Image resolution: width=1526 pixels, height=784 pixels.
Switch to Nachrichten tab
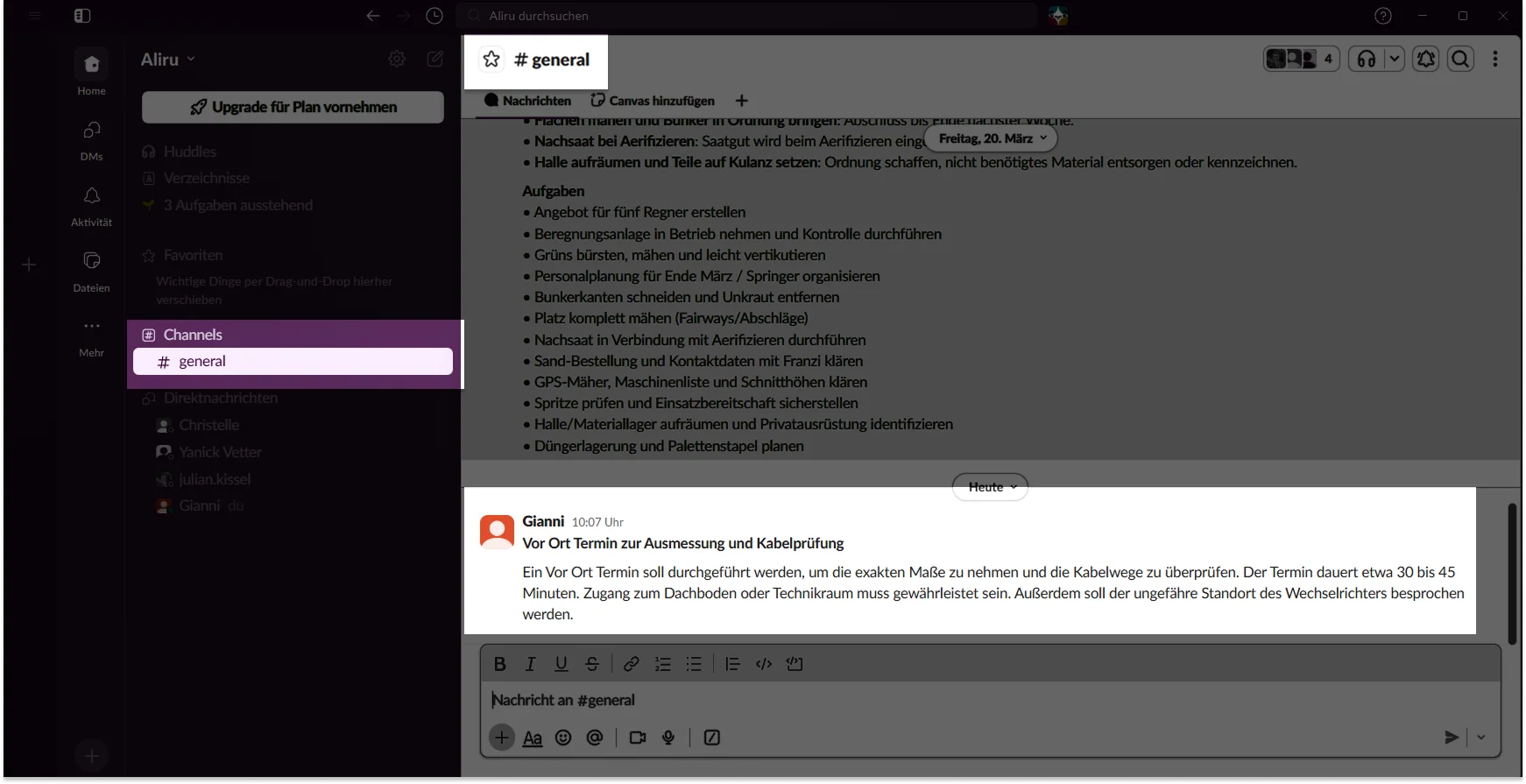click(527, 101)
